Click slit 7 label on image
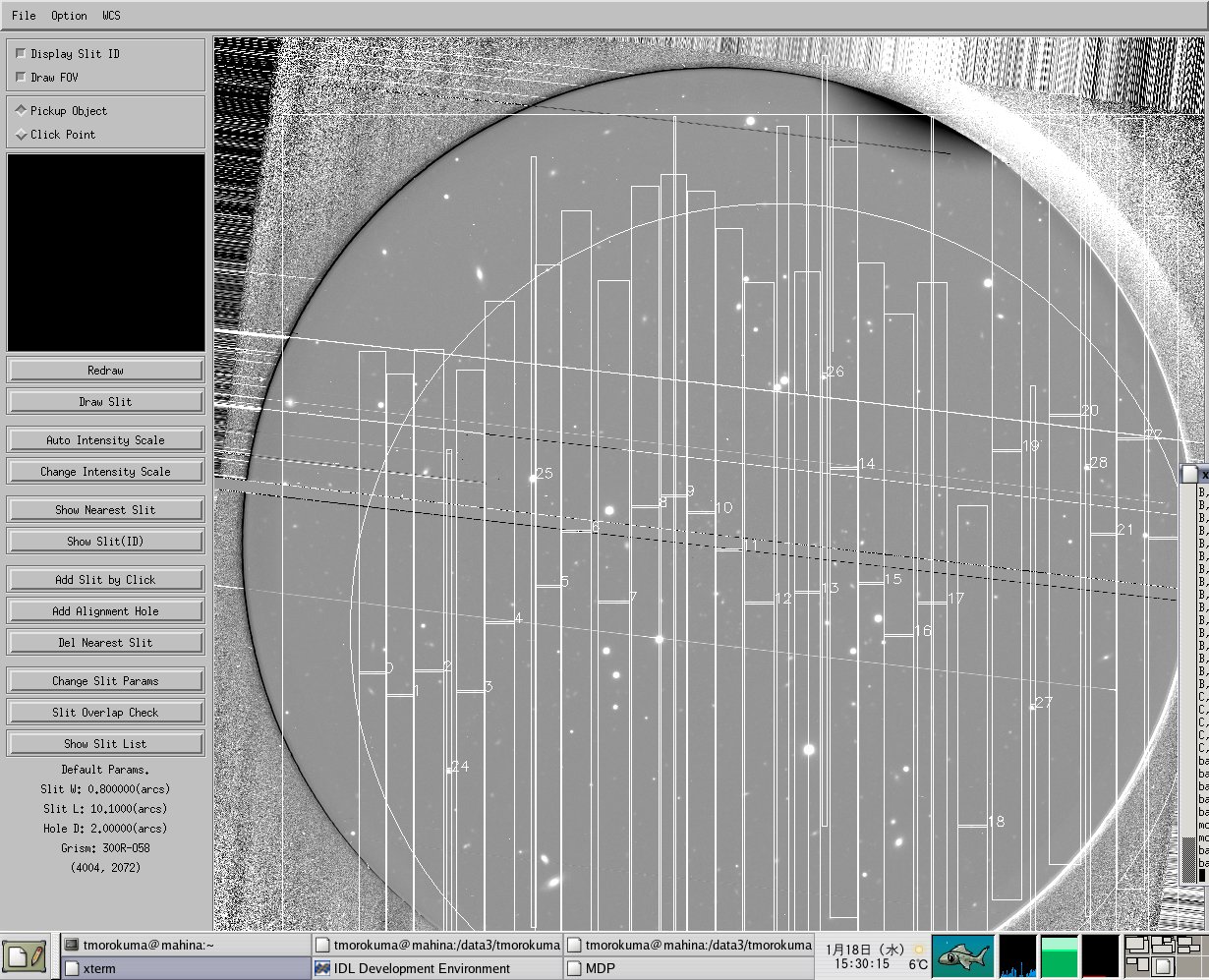 coord(633,597)
